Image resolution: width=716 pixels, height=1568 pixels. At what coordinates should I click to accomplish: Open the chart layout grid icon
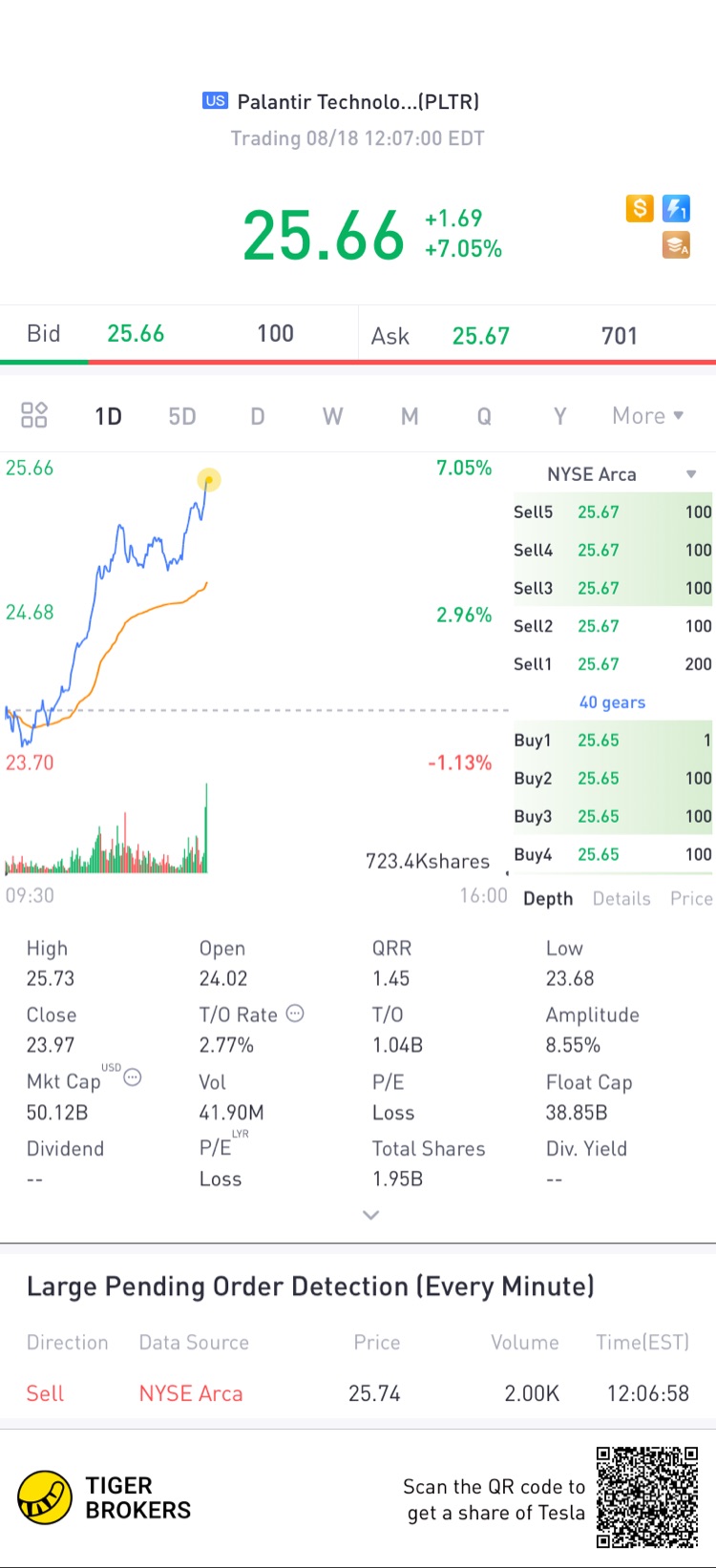(x=34, y=415)
